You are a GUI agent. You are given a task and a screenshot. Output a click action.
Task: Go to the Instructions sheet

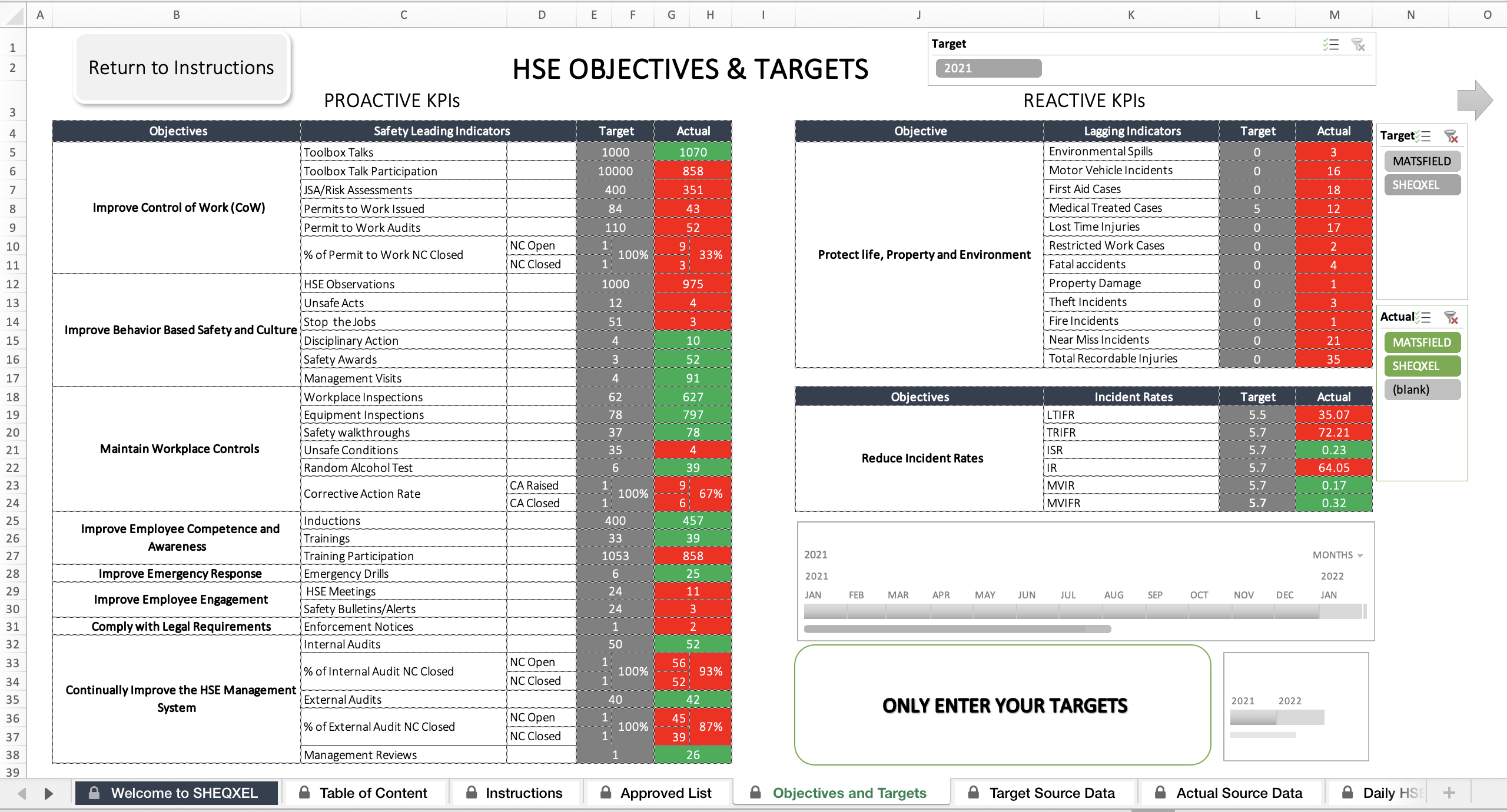tap(515, 793)
